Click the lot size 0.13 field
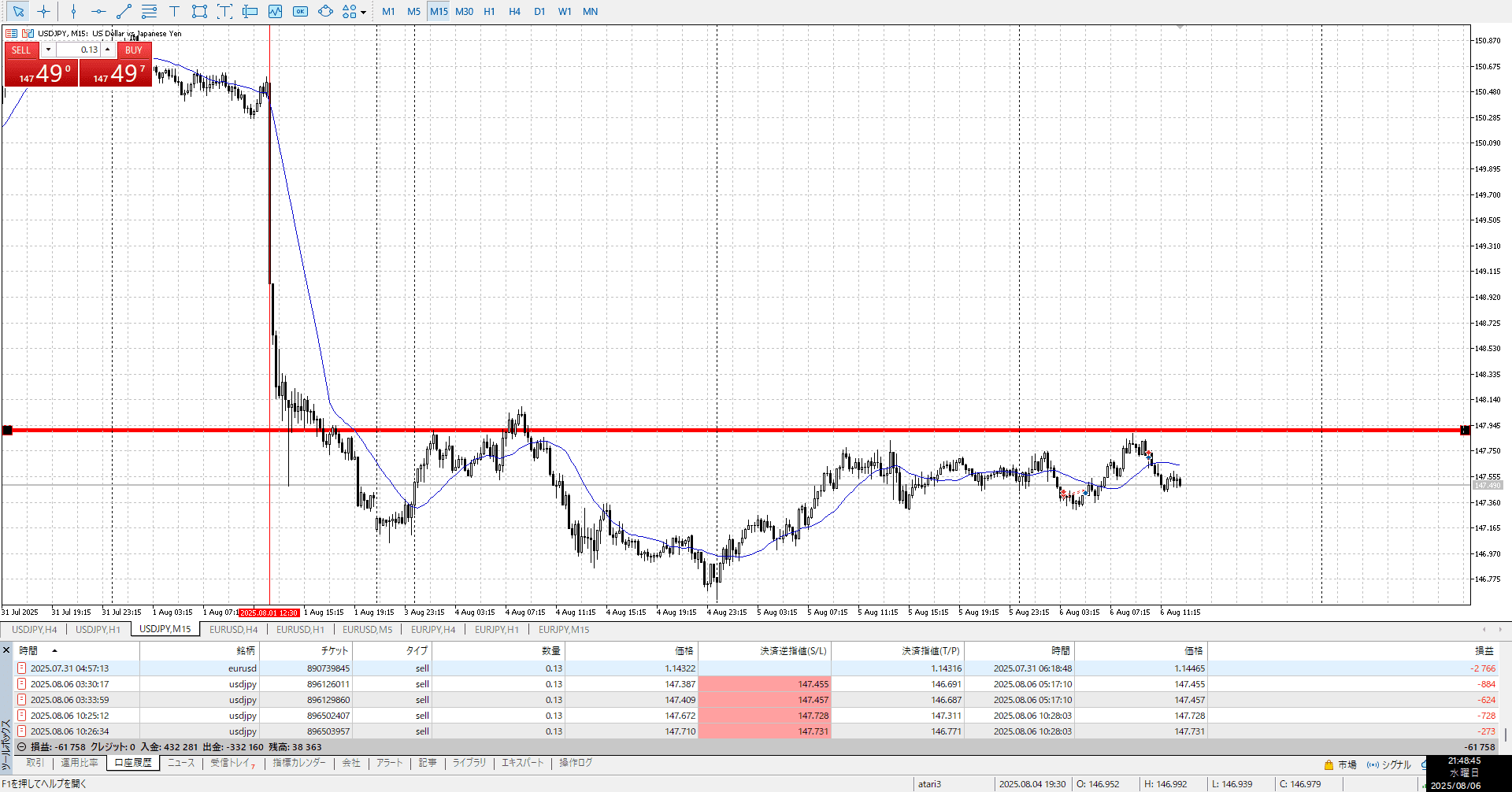This screenshot has height=792, width=1512. point(79,50)
